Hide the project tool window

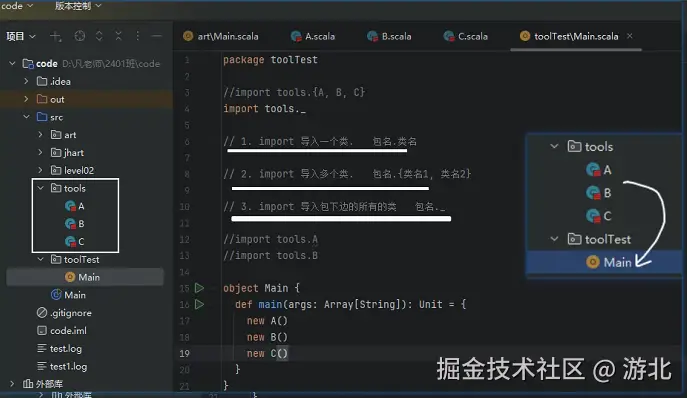[157, 36]
